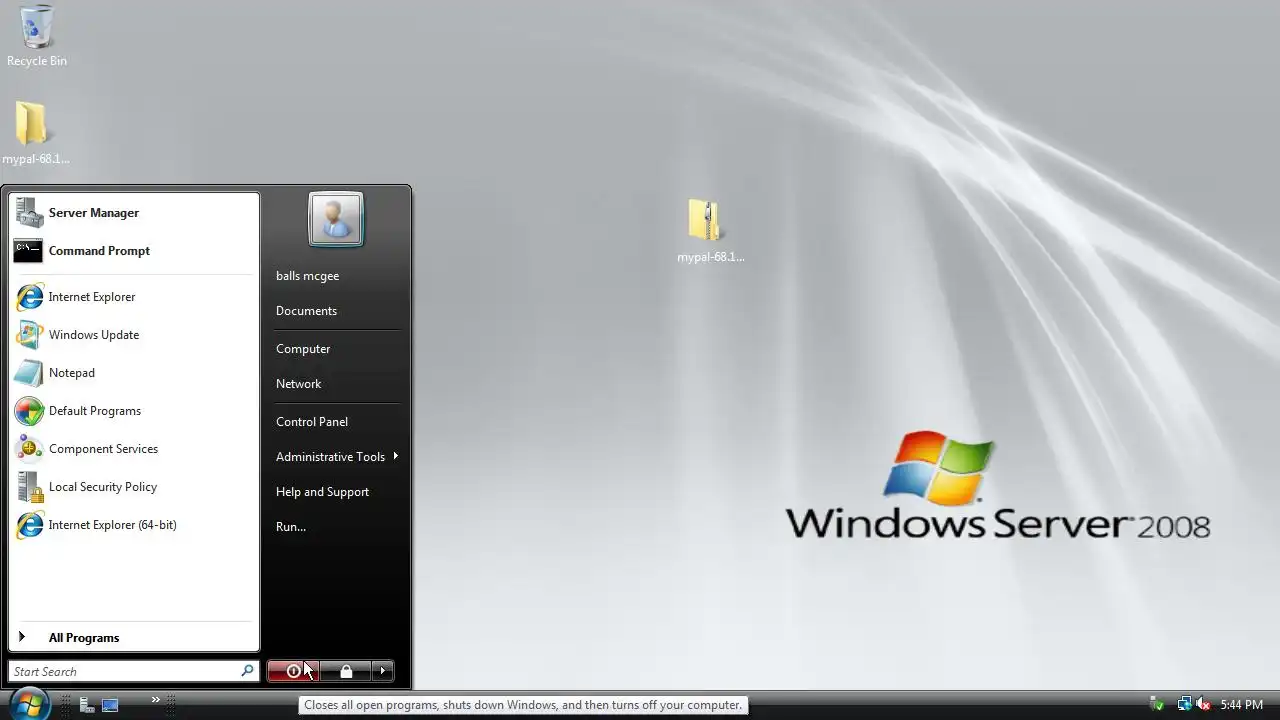This screenshot has height=720, width=1280.
Task: Open Default Programs
Action: (134, 411)
